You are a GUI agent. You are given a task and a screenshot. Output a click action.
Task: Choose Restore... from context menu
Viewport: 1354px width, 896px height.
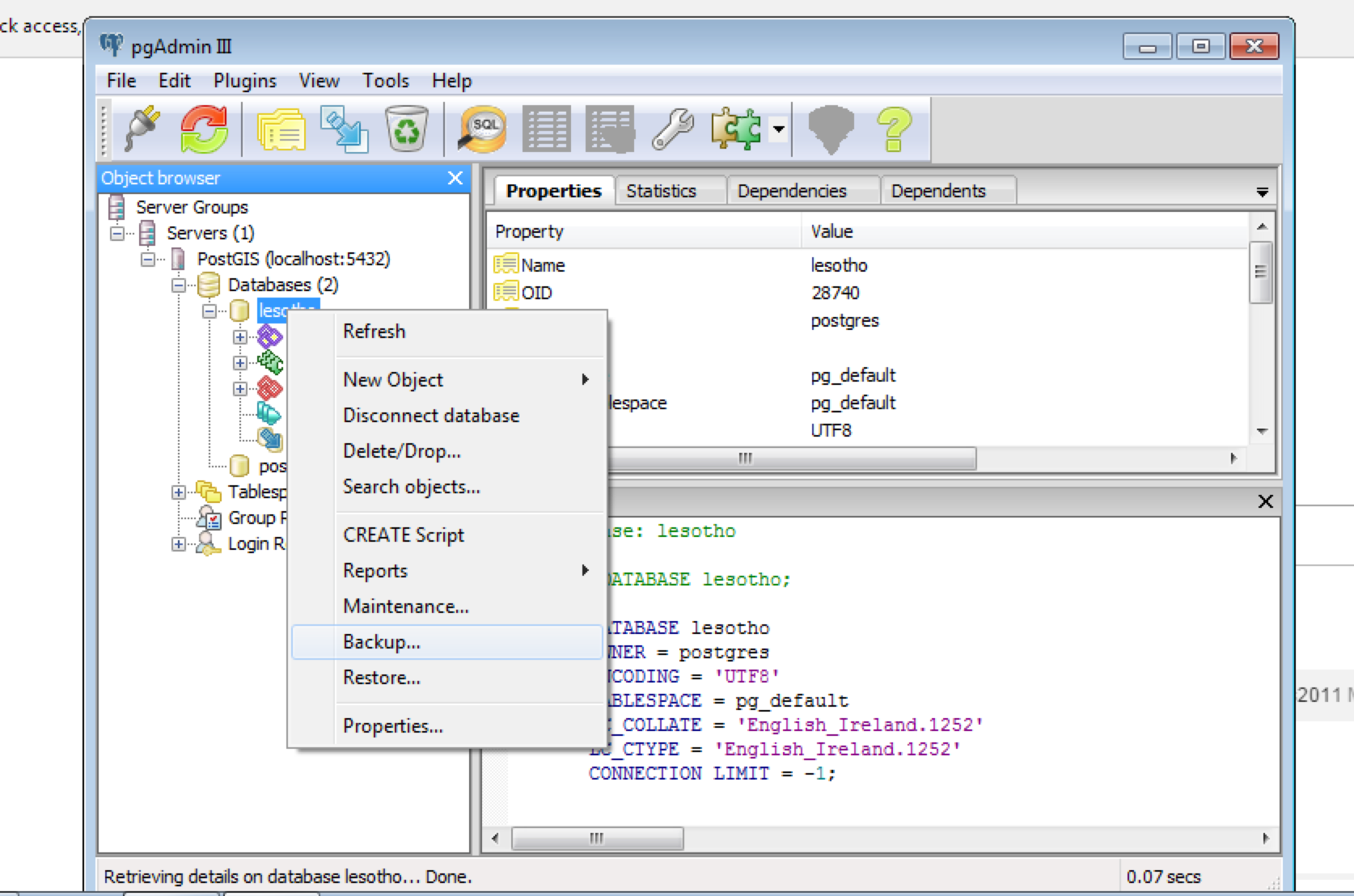point(447,678)
